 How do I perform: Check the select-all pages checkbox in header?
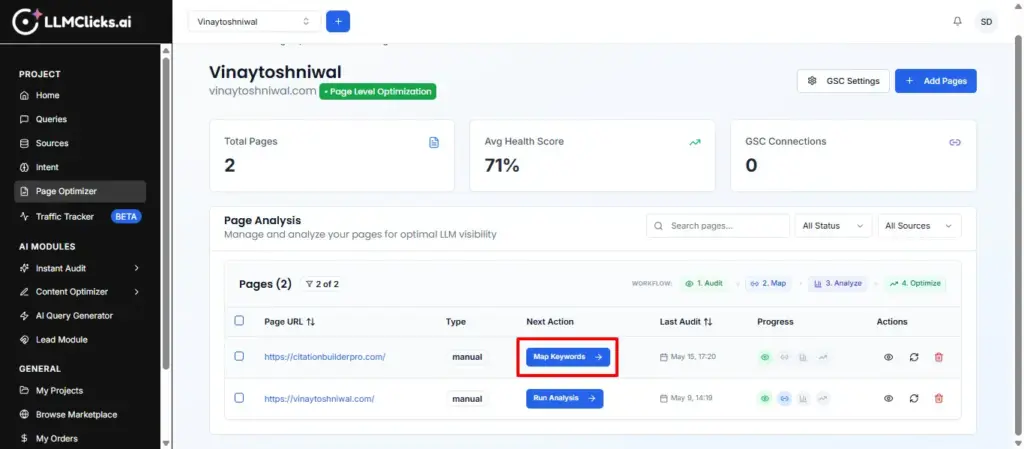point(239,320)
